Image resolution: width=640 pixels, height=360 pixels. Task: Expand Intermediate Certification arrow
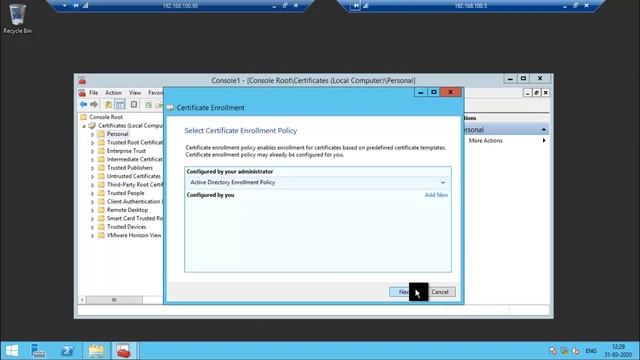pyautogui.click(x=92, y=160)
